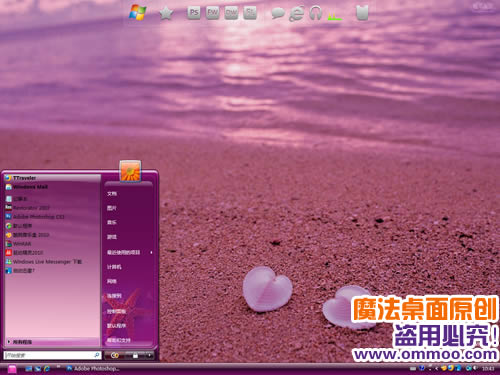Open 文档 in the right Start pane

[112, 194]
